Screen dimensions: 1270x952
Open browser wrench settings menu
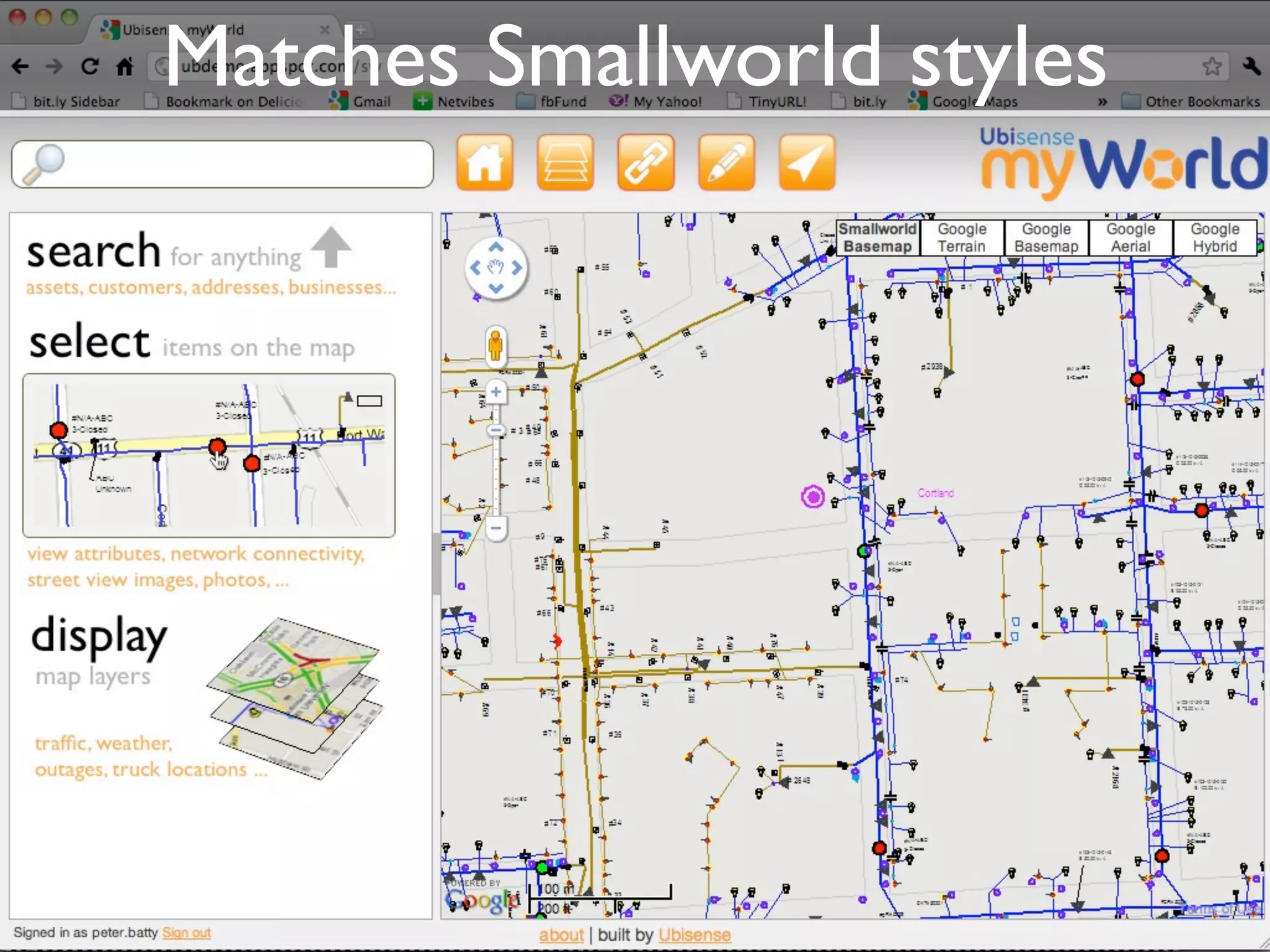[x=1251, y=66]
